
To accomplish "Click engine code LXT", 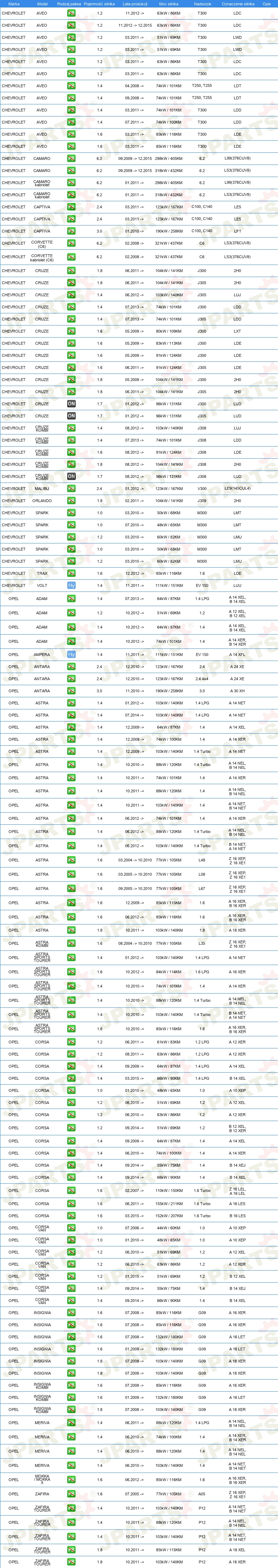I will [x=237, y=332].
